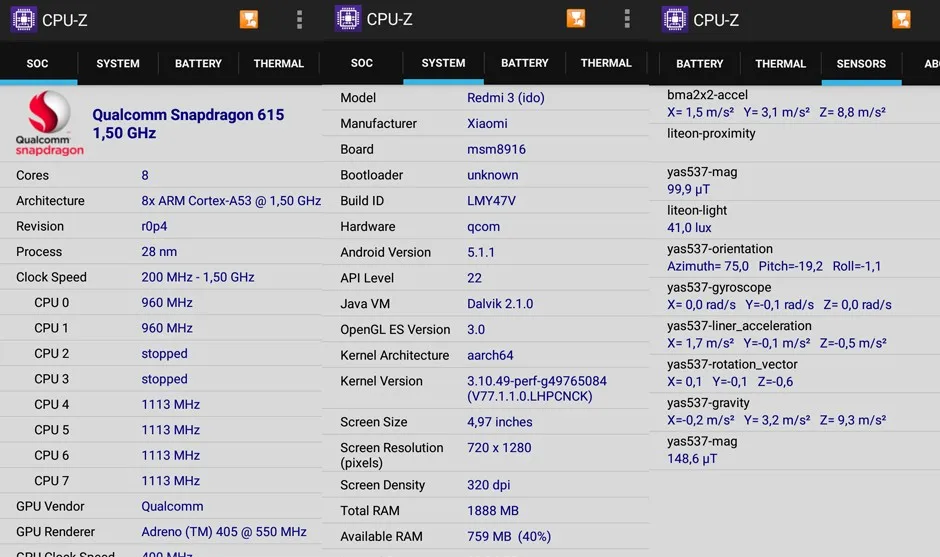Open THERMAL tab in right screen
The image size is (940, 557).
click(x=781, y=64)
